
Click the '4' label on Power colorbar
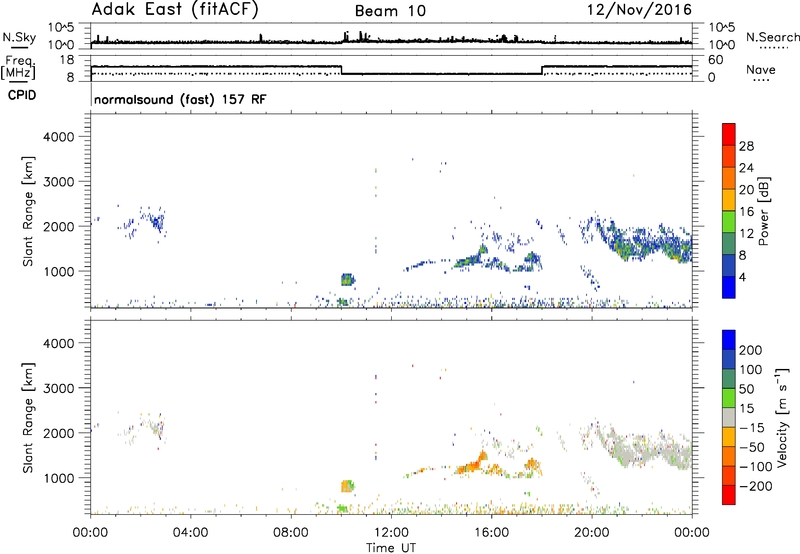743,277
